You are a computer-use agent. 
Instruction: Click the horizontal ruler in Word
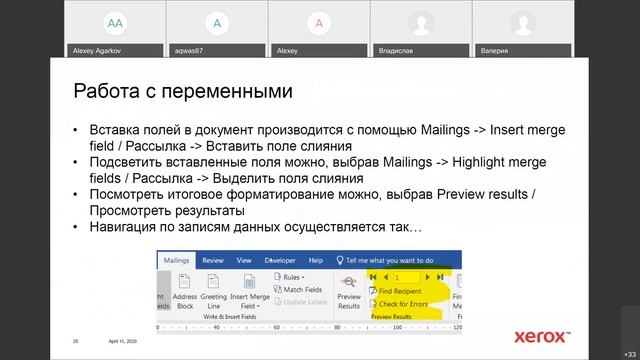(x=309, y=327)
